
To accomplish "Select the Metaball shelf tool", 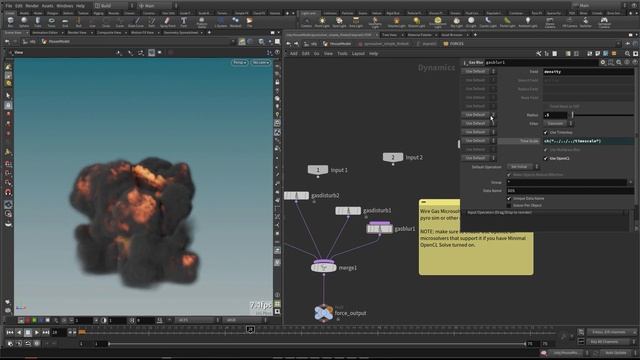I will [236, 22].
